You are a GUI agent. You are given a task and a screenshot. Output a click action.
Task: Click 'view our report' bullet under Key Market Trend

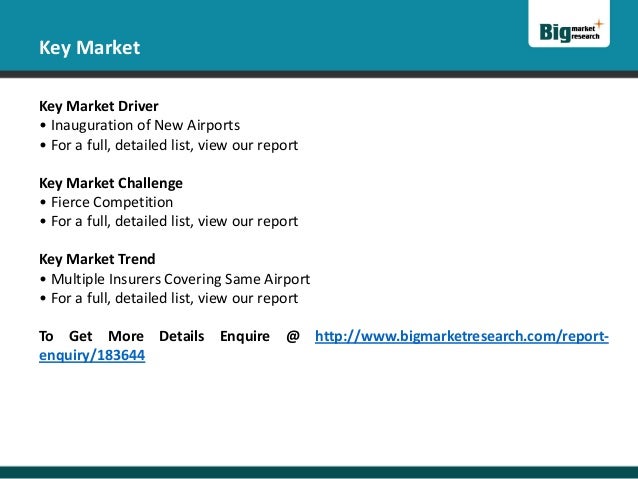click(x=169, y=298)
